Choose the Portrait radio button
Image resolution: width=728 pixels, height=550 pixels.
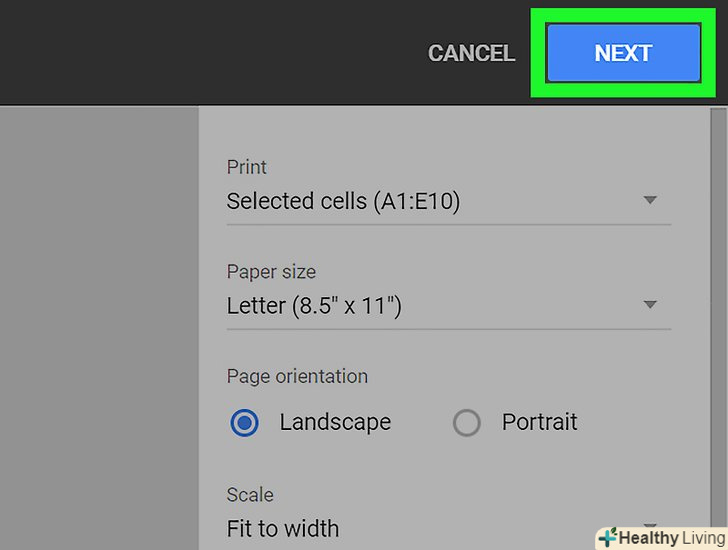click(467, 423)
